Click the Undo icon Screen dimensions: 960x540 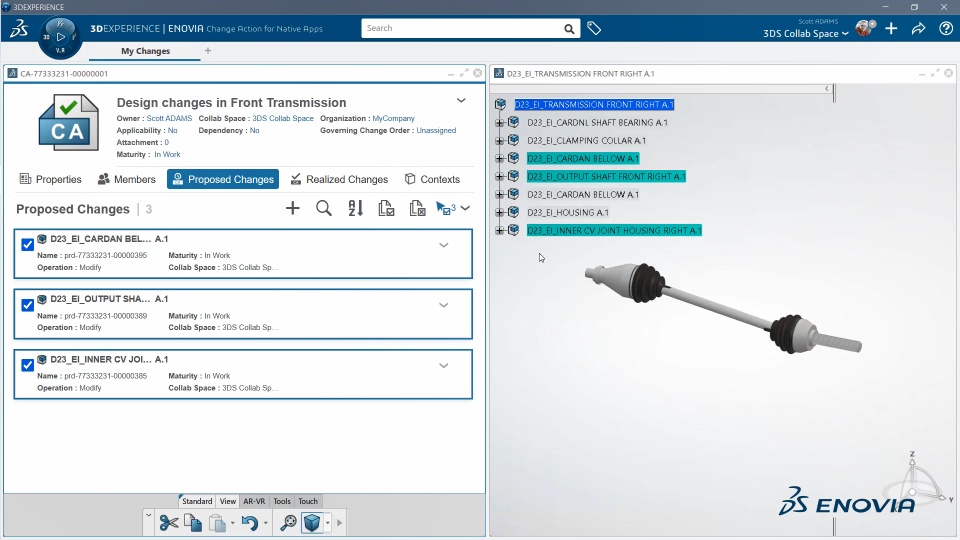249,523
